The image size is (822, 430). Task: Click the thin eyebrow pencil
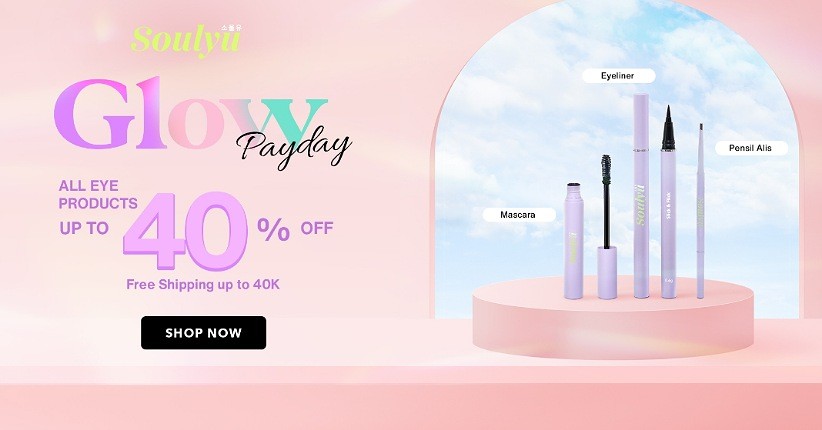pyautogui.click(x=700, y=211)
